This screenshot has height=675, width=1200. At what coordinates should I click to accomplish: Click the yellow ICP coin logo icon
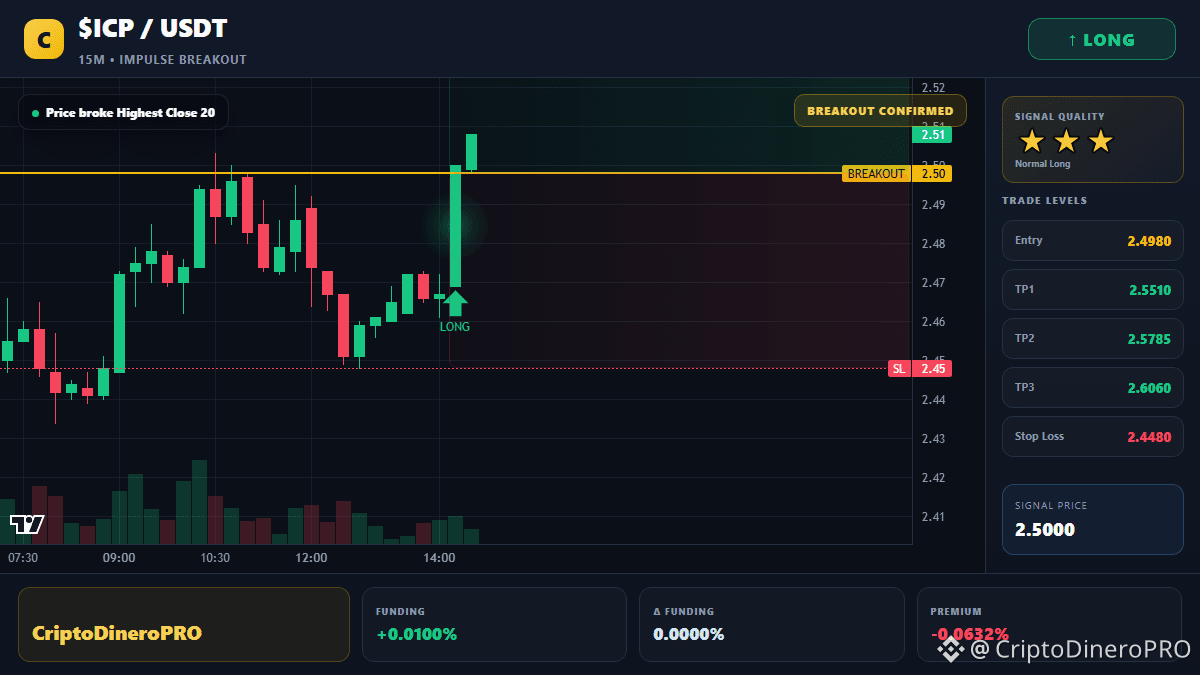click(44, 40)
